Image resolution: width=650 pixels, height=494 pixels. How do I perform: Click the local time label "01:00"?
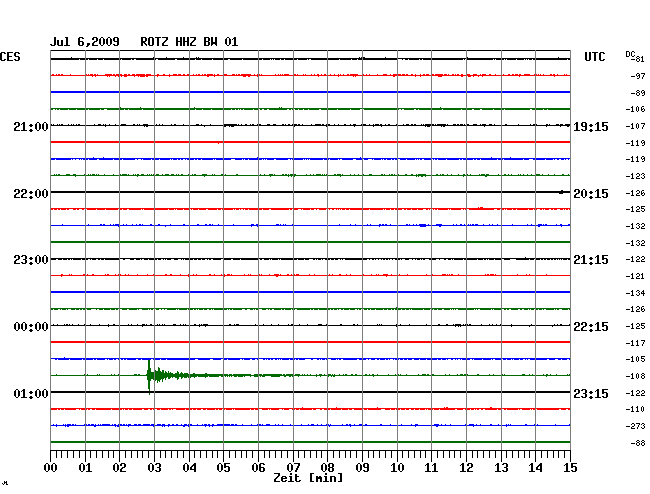point(31,393)
